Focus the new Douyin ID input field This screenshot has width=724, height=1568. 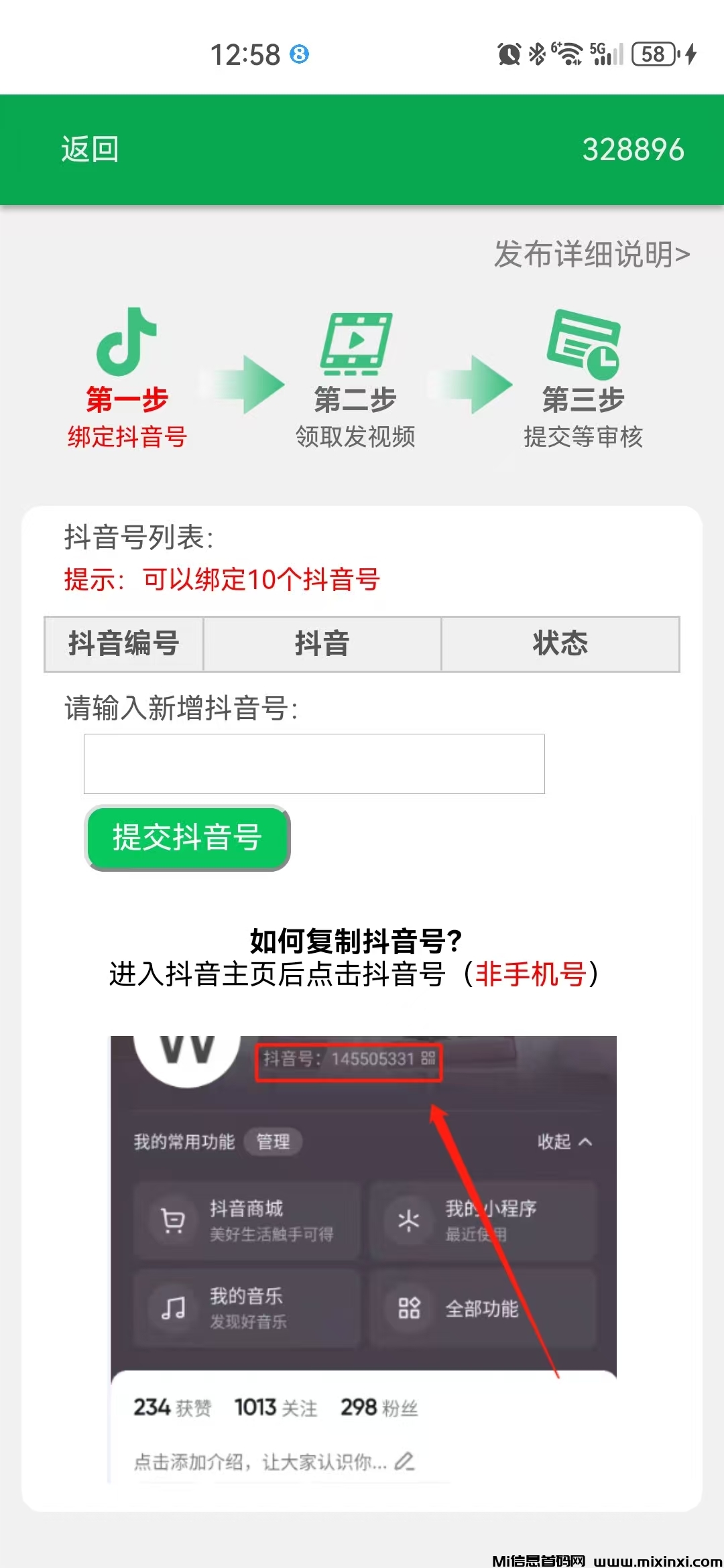(x=314, y=764)
